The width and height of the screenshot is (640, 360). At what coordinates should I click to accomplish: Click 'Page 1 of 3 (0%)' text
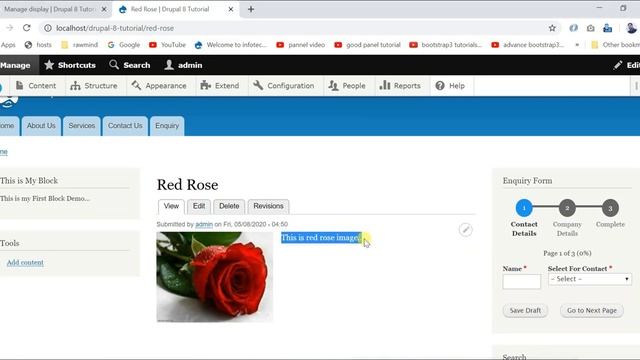(x=567, y=253)
